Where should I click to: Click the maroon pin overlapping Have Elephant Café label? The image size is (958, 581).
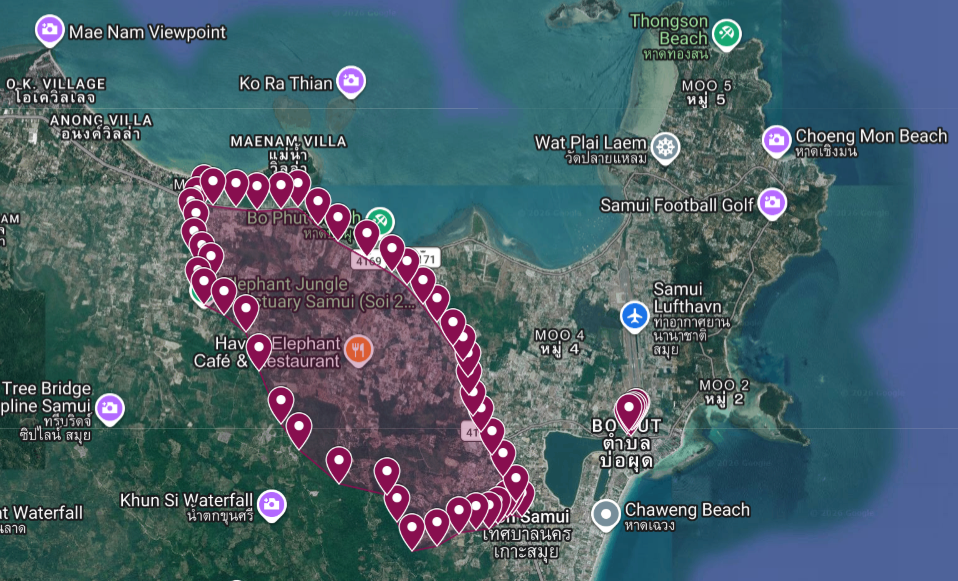pyautogui.click(x=259, y=351)
